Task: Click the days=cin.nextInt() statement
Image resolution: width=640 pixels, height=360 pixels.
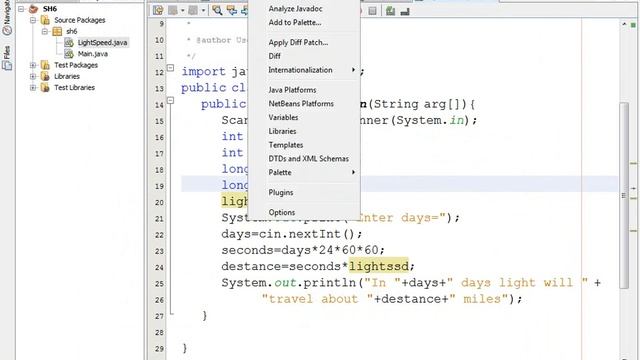Action: [291, 234]
